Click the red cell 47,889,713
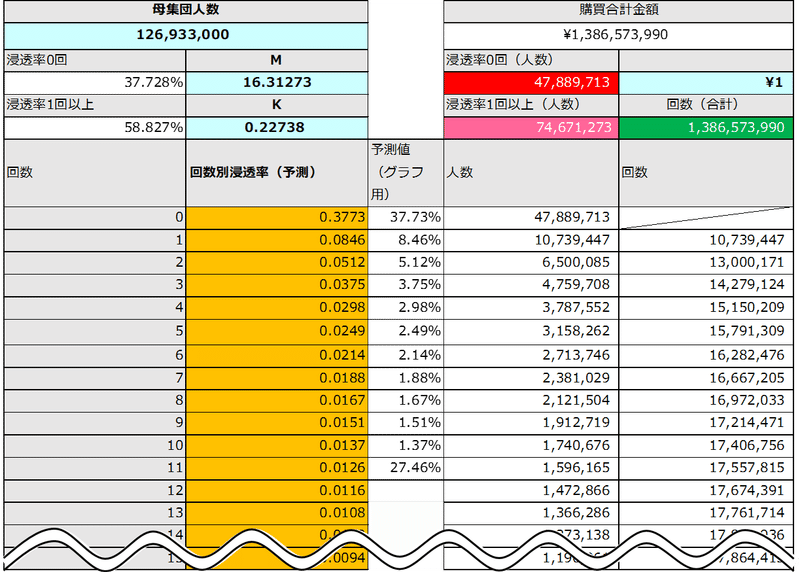 [531, 83]
